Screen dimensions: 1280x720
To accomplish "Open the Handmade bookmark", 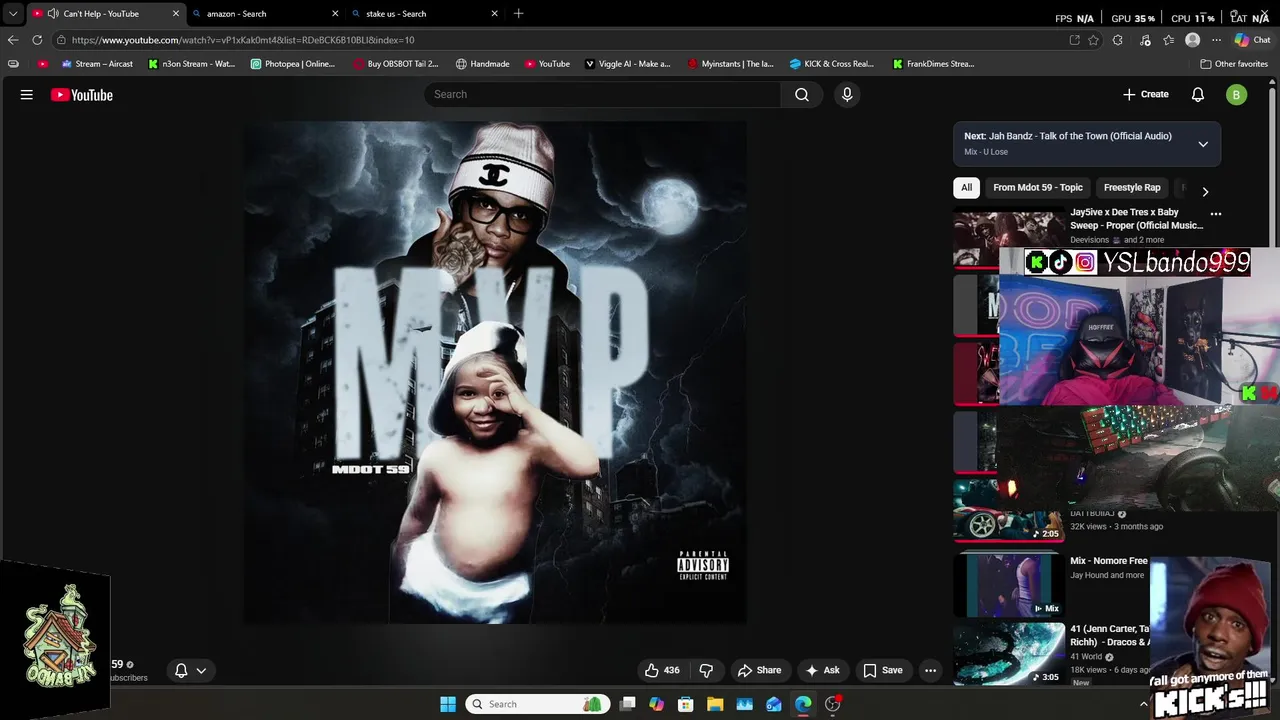I will pos(483,64).
